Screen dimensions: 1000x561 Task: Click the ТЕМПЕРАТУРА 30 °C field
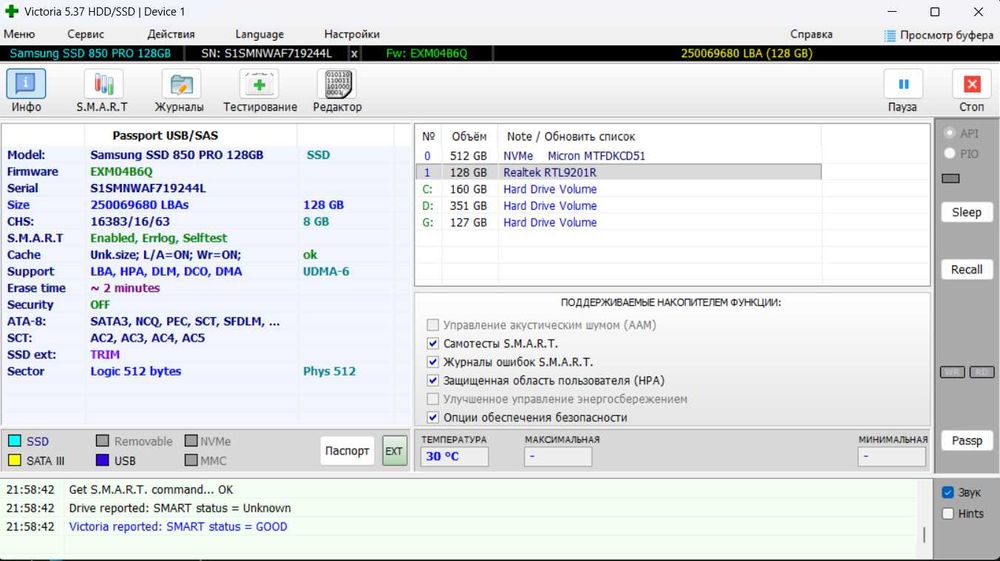[x=454, y=456]
